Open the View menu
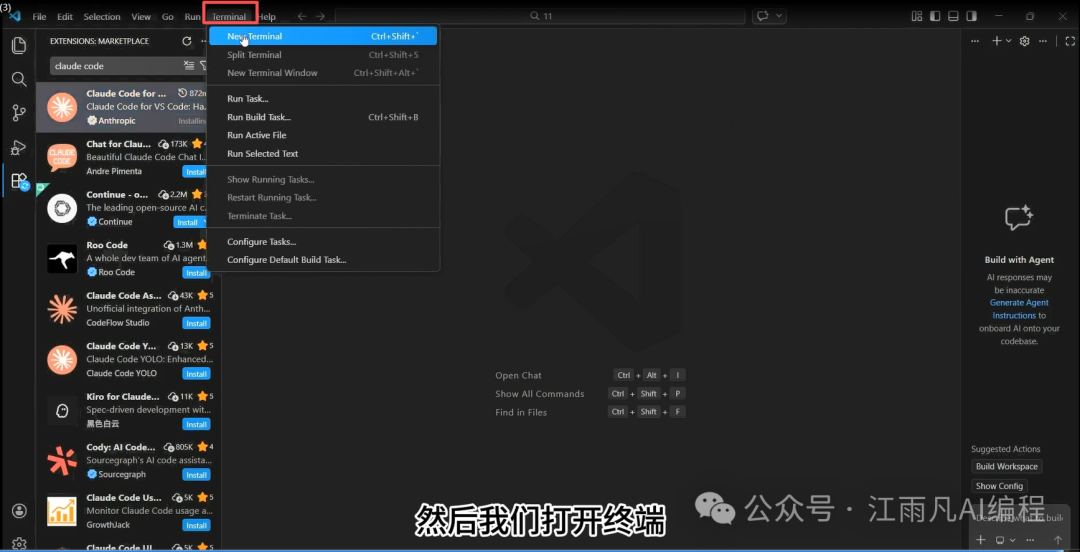 141,17
